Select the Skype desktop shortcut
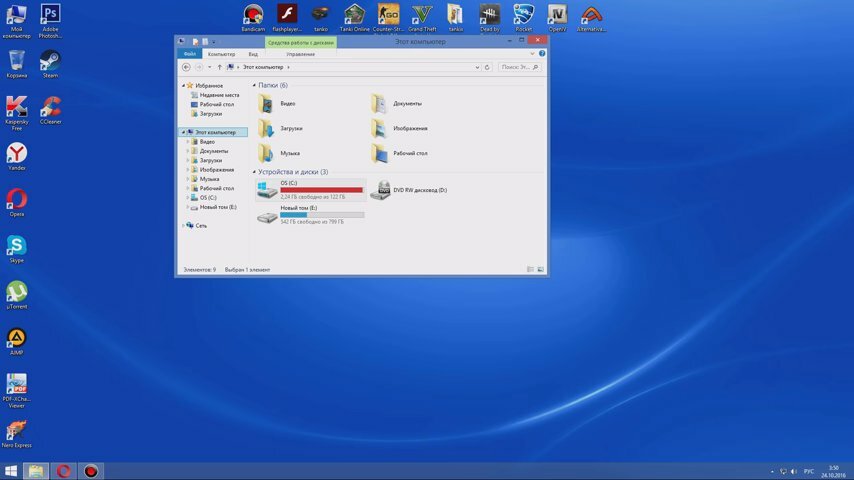 point(17,249)
